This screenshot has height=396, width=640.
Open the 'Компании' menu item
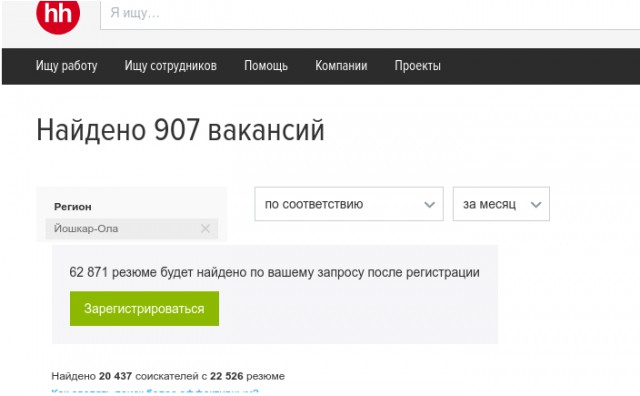point(341,66)
